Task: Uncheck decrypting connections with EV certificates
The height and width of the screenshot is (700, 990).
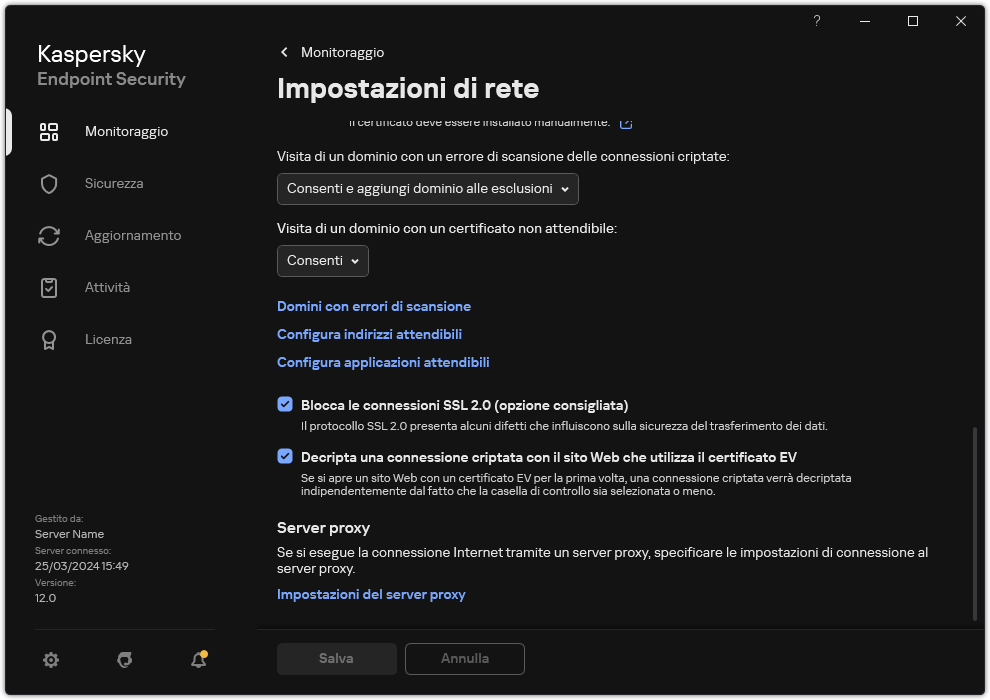Action: (285, 456)
